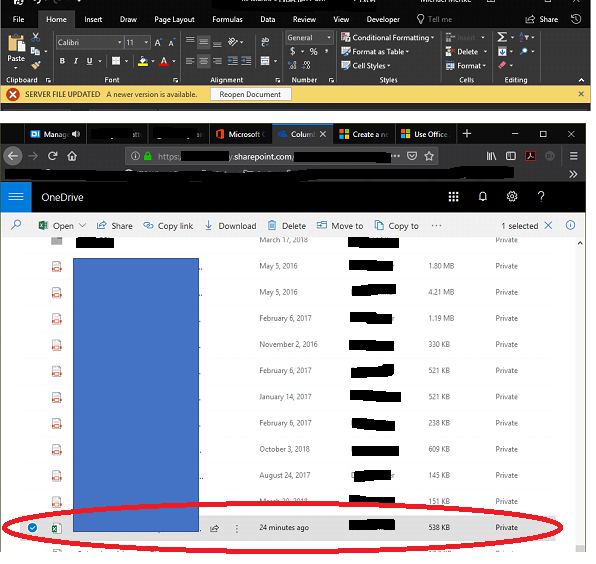This screenshot has height=564, width=596.
Task: Click the Percent Style icon
Action: [313, 51]
